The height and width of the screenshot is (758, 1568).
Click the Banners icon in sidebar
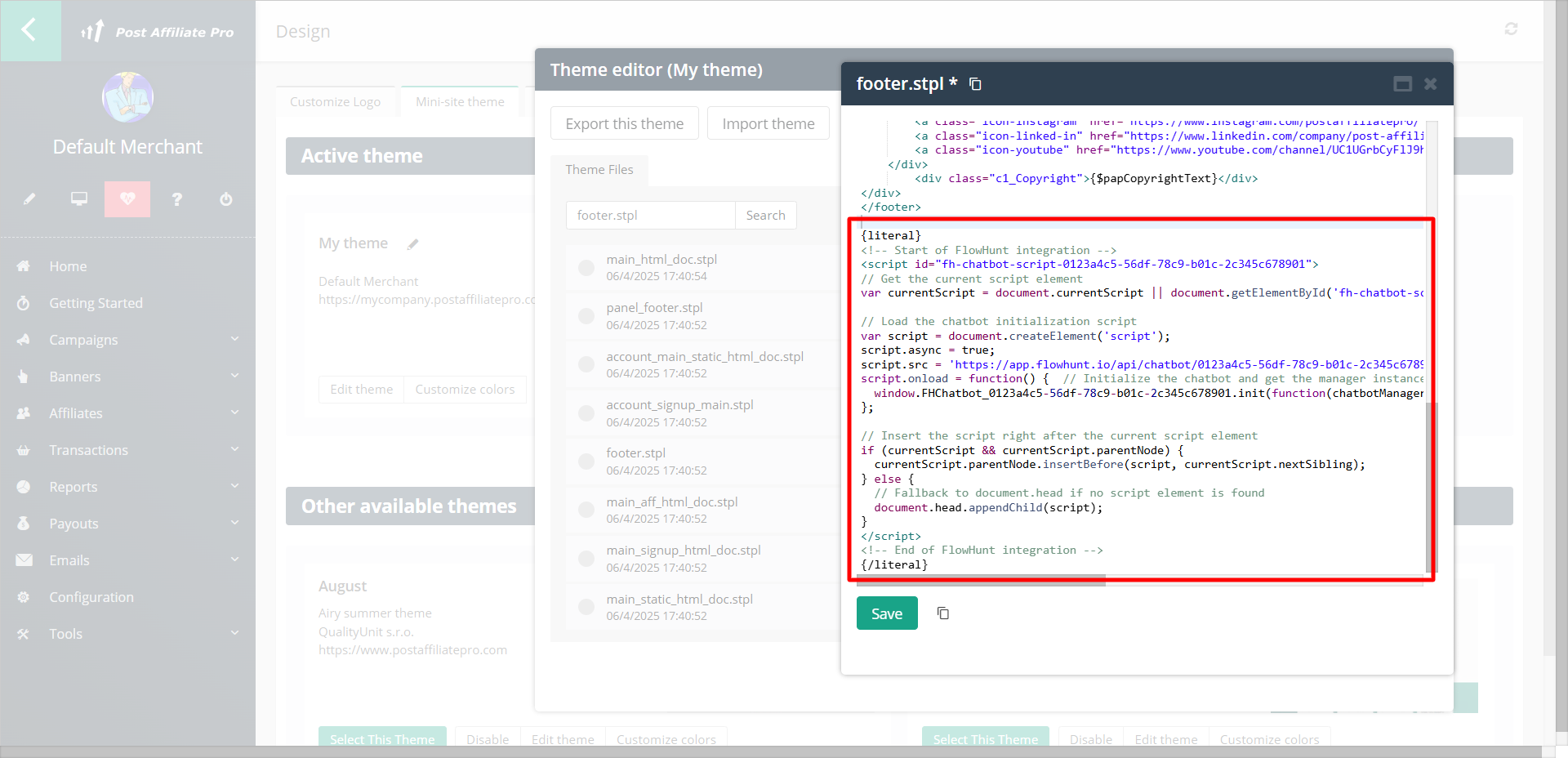tap(24, 377)
